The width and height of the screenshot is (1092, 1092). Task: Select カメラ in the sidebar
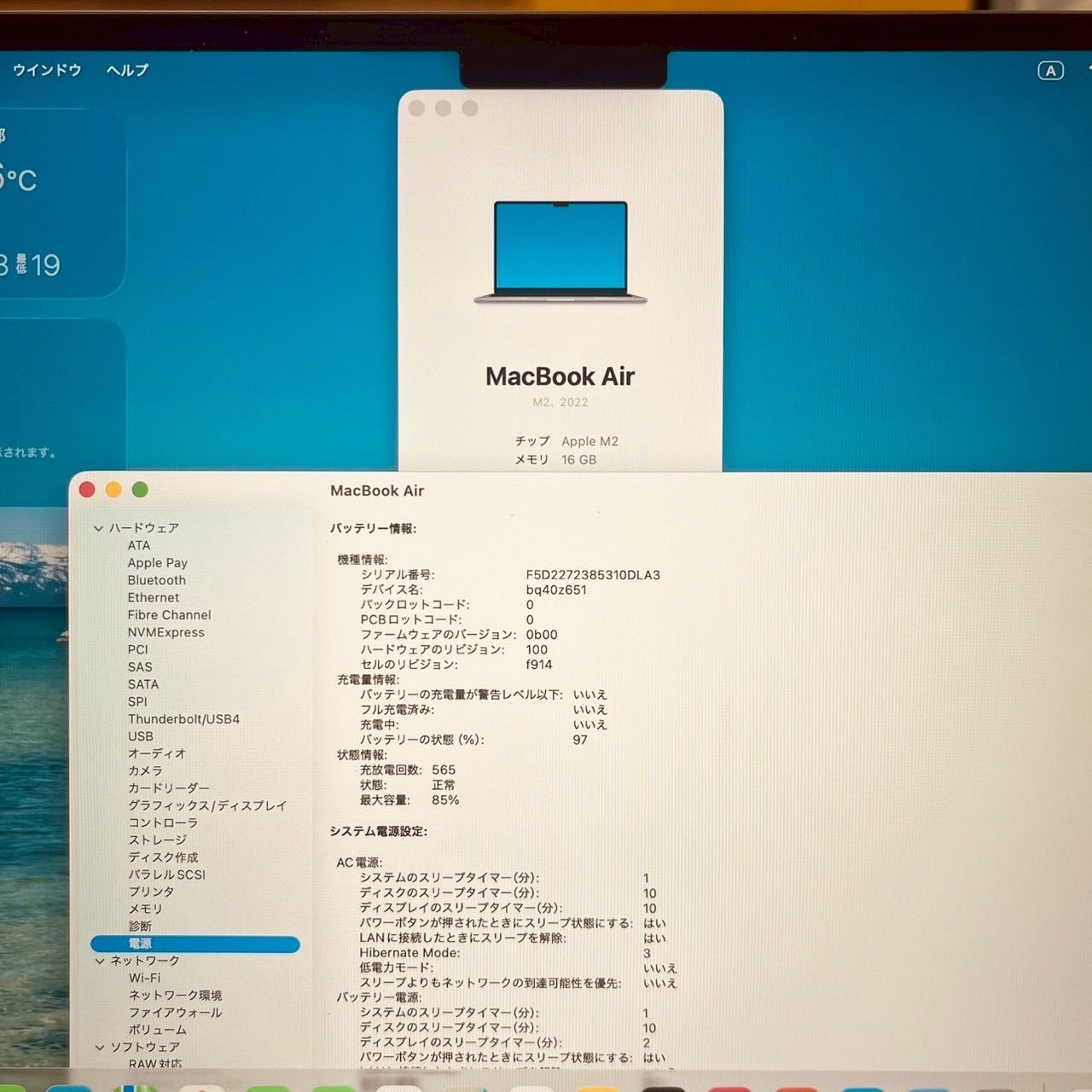pos(145,770)
